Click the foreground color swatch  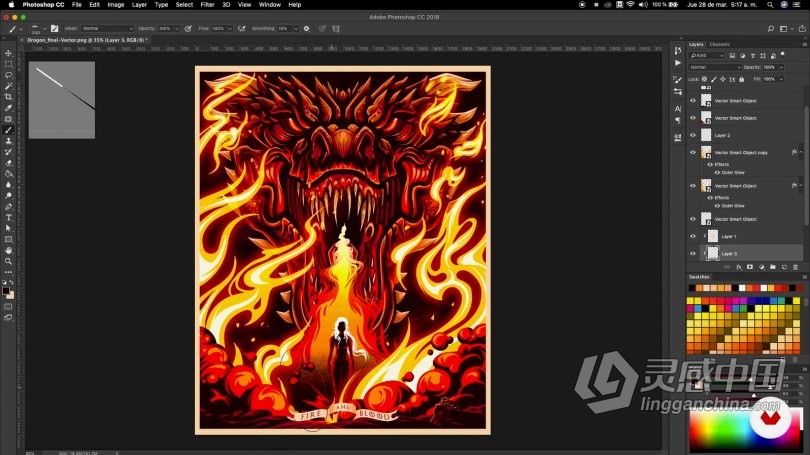(6, 291)
